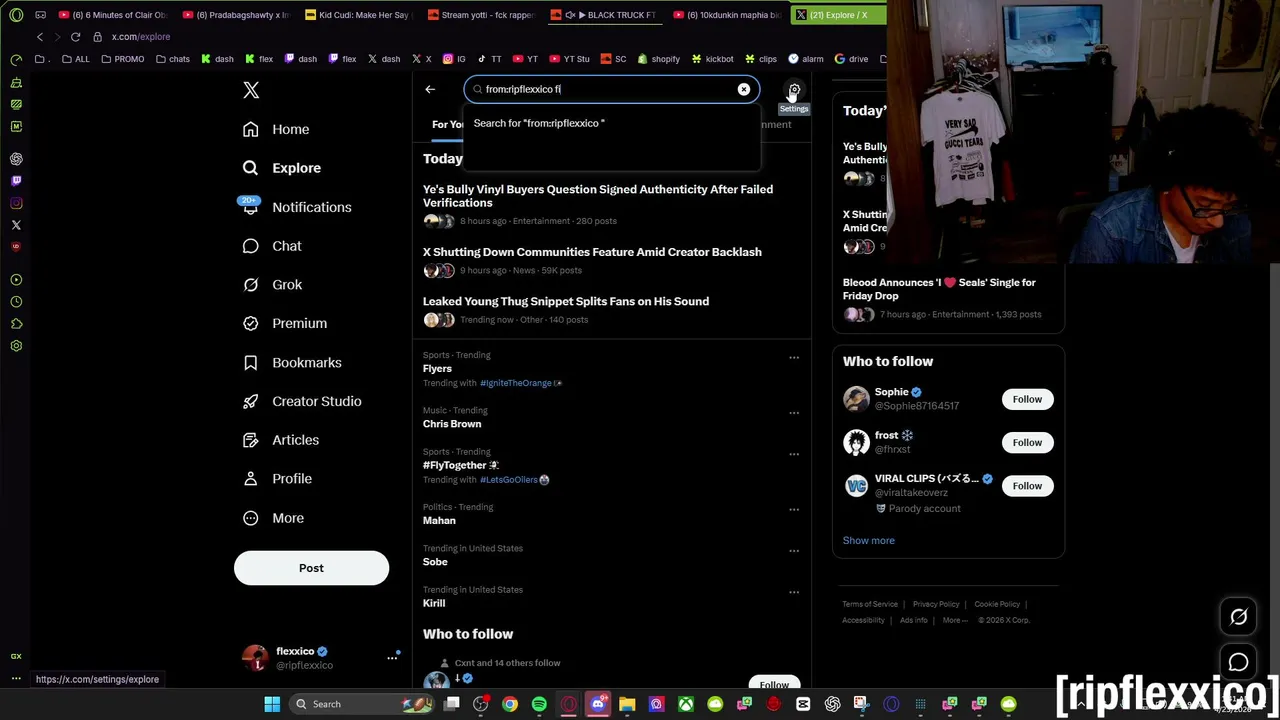Click into the search query field
This screenshot has height=720, width=1280.
coord(610,89)
